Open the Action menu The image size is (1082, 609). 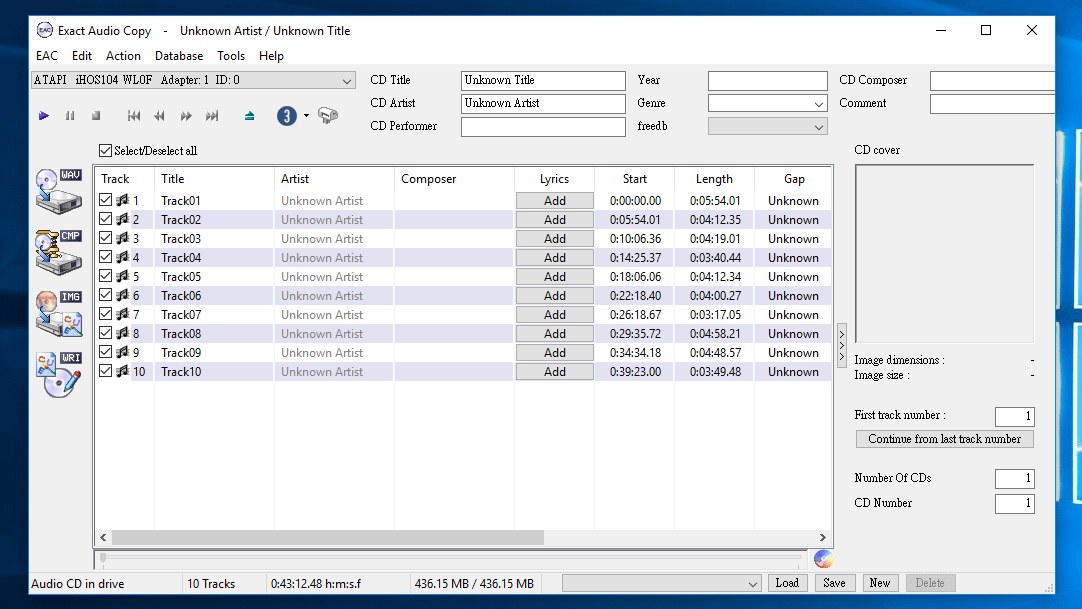[x=123, y=56]
